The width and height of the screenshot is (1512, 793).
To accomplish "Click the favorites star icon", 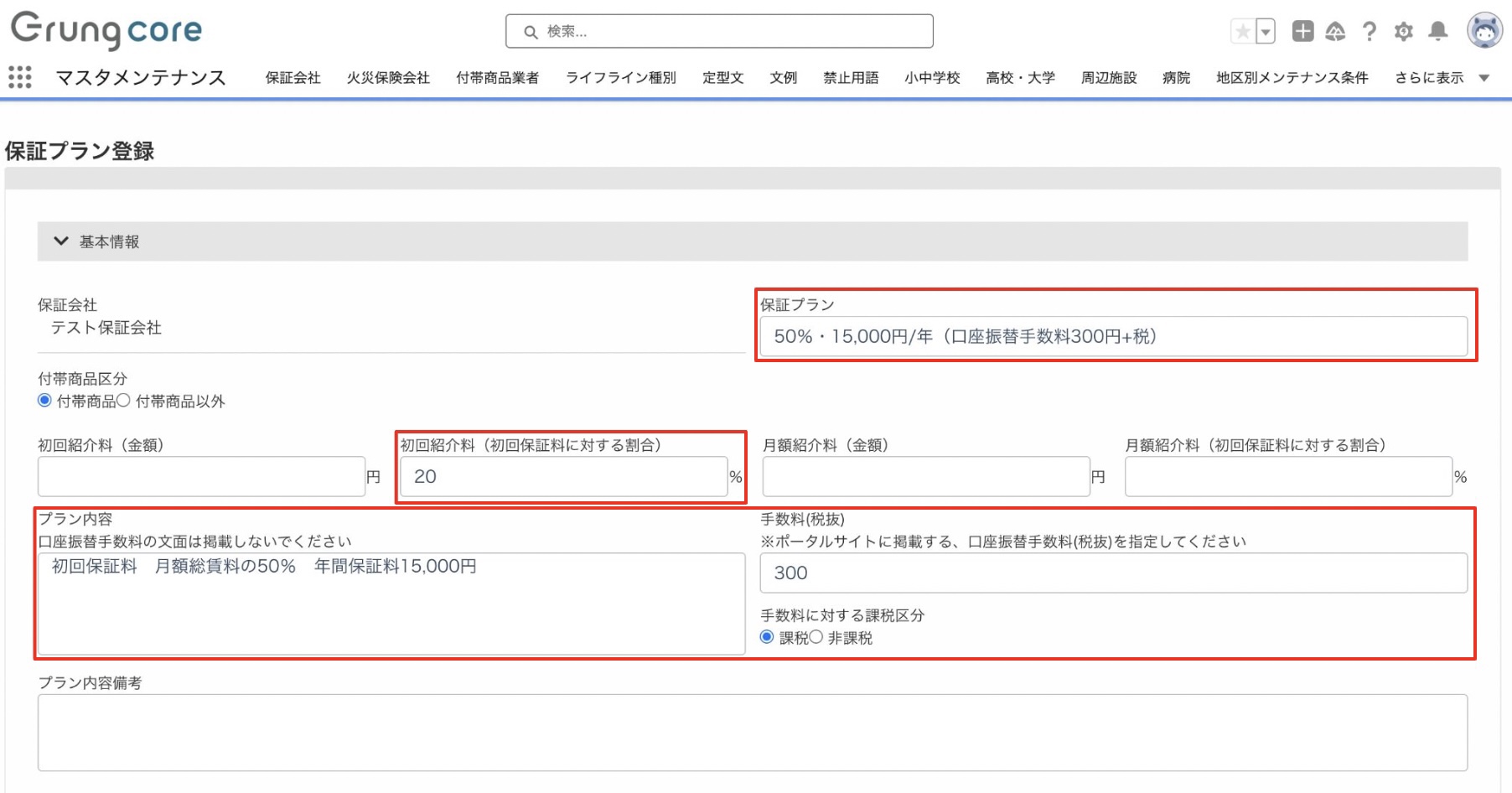I will 1242,32.
